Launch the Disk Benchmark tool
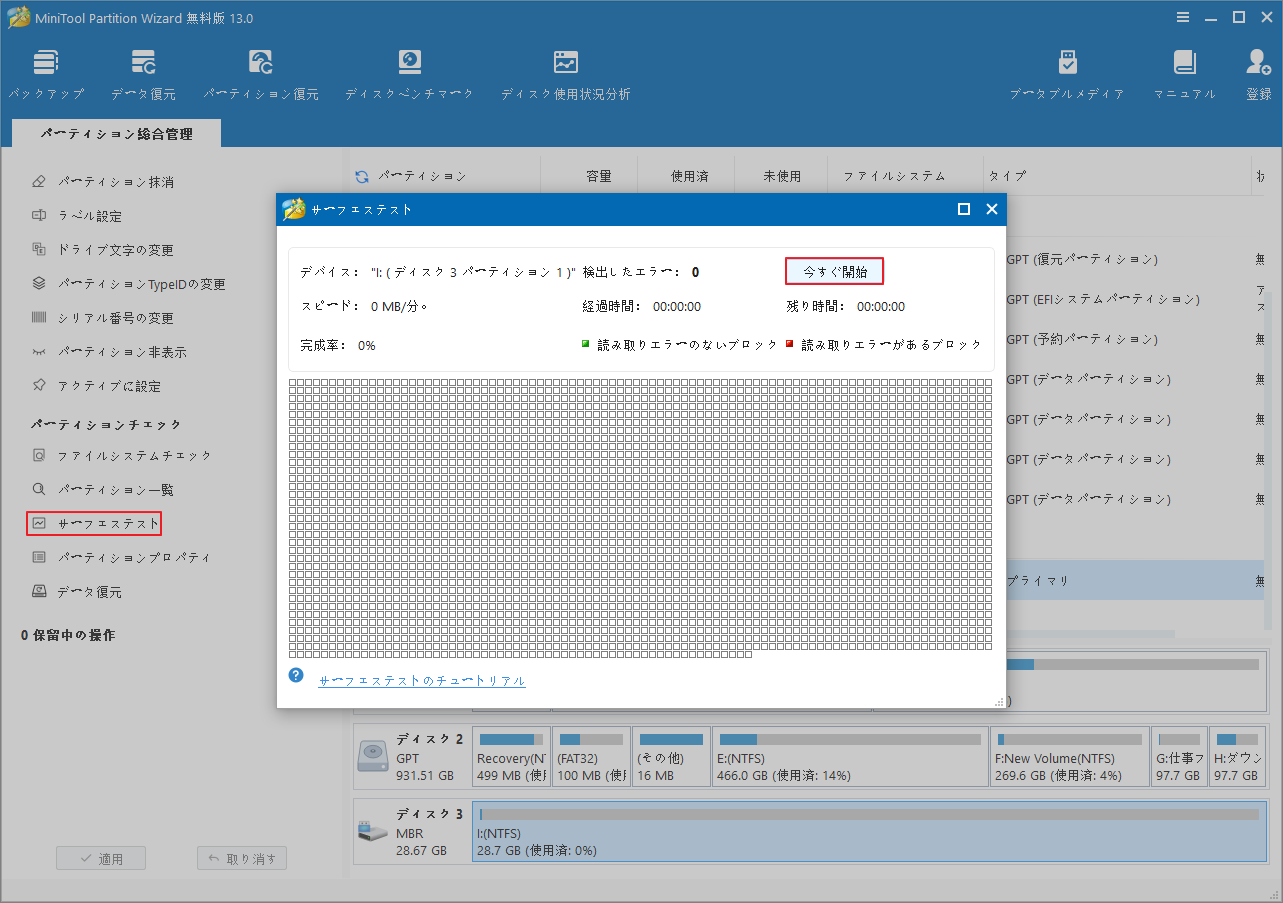 click(408, 71)
